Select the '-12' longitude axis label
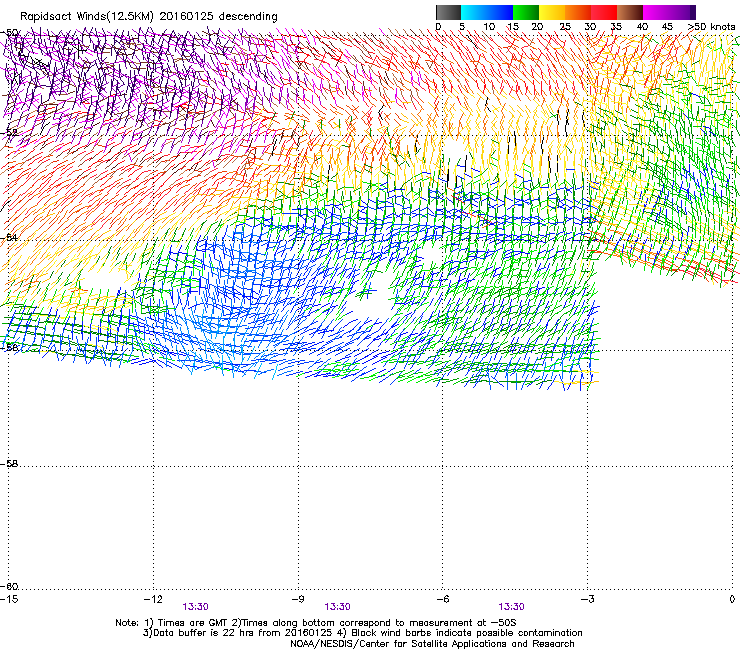This screenshot has height=650, width=740. coord(153,599)
